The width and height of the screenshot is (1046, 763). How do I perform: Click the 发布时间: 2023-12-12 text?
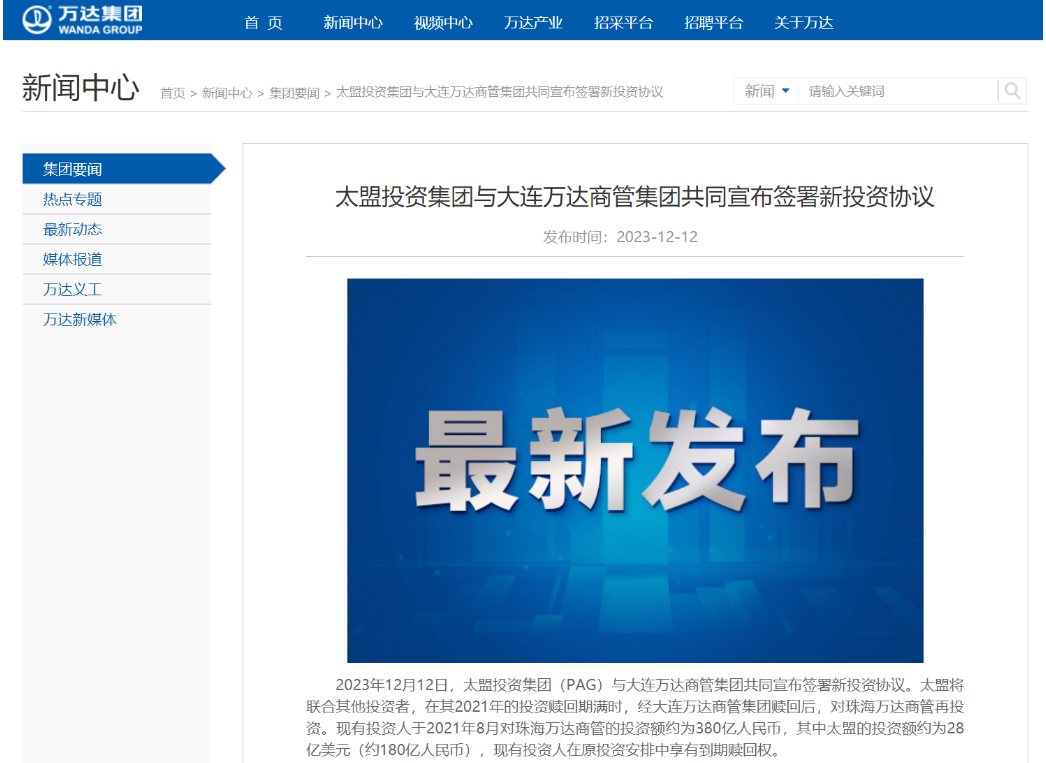620,237
